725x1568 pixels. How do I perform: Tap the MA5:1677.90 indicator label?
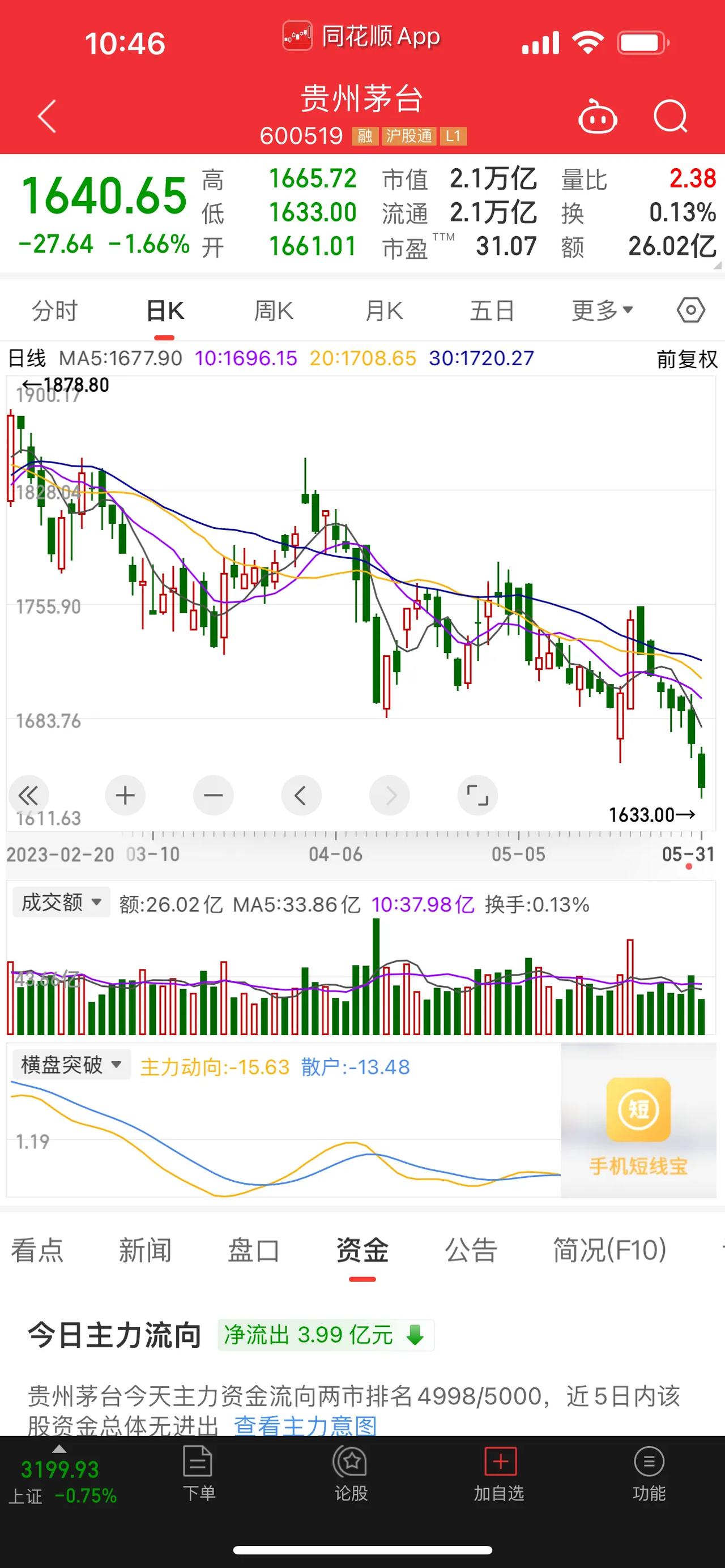click(x=121, y=358)
